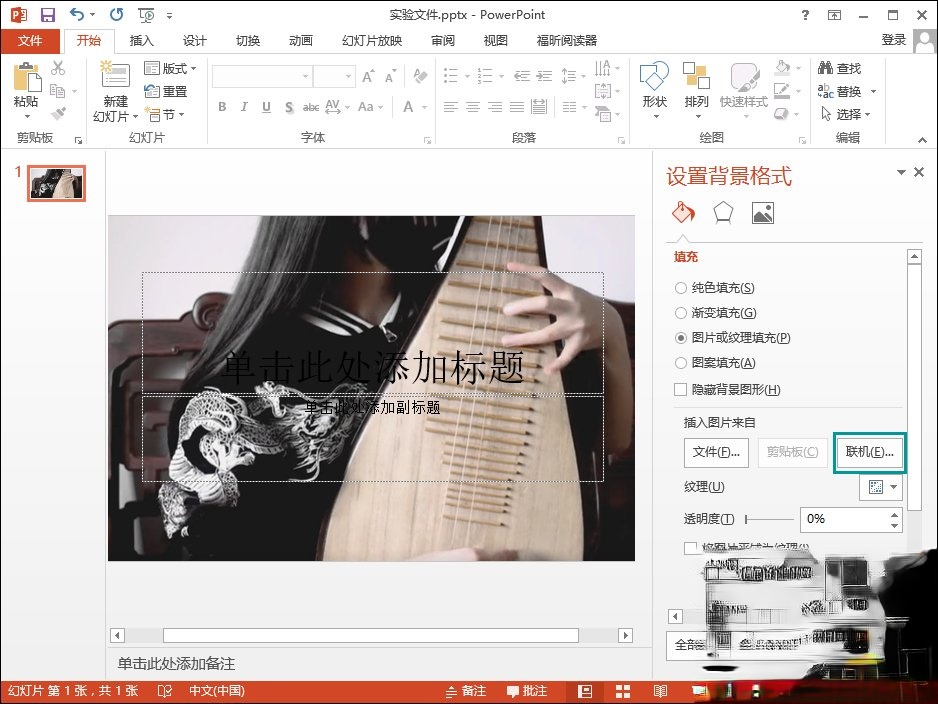Viewport: 938px width, 704px height.
Task: Select the Bold formatting icon
Action: pyautogui.click(x=222, y=107)
